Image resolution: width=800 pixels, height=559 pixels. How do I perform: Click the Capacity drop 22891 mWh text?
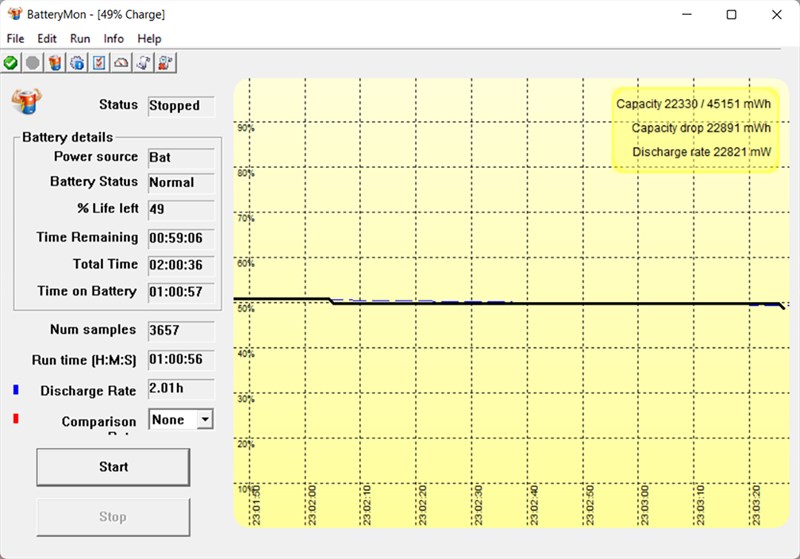tap(701, 128)
